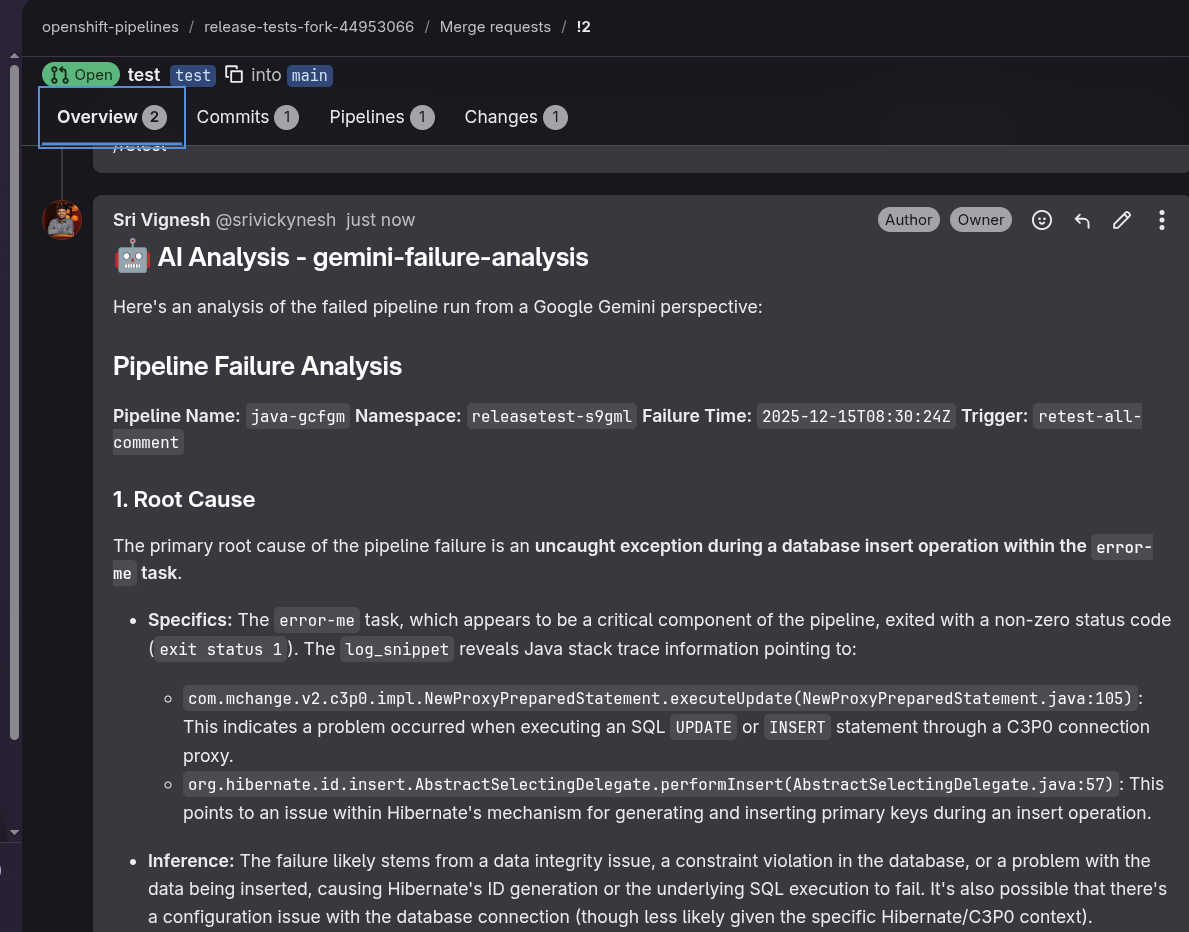Open the Commits tab
The image size is (1189, 932).
click(247, 117)
